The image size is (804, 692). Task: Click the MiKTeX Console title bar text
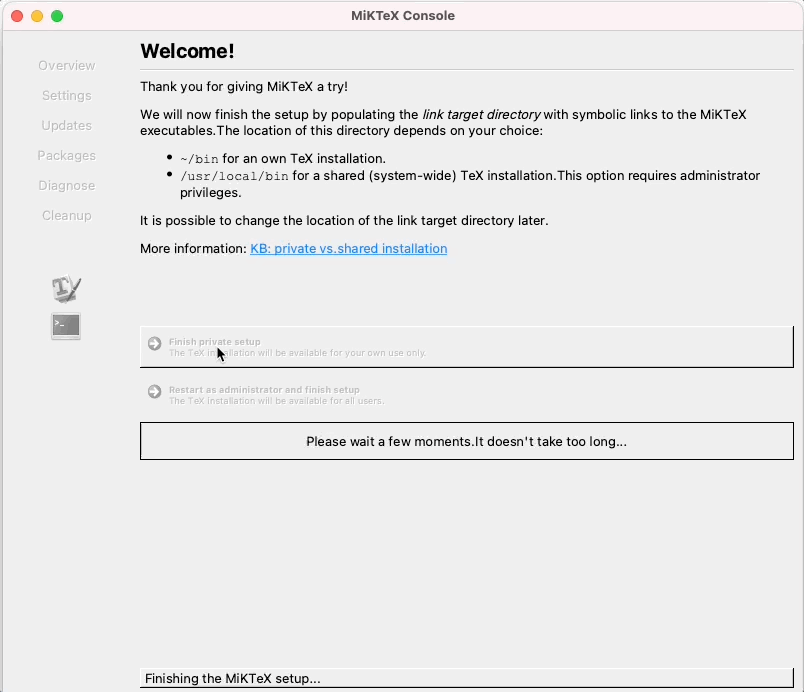tap(402, 16)
